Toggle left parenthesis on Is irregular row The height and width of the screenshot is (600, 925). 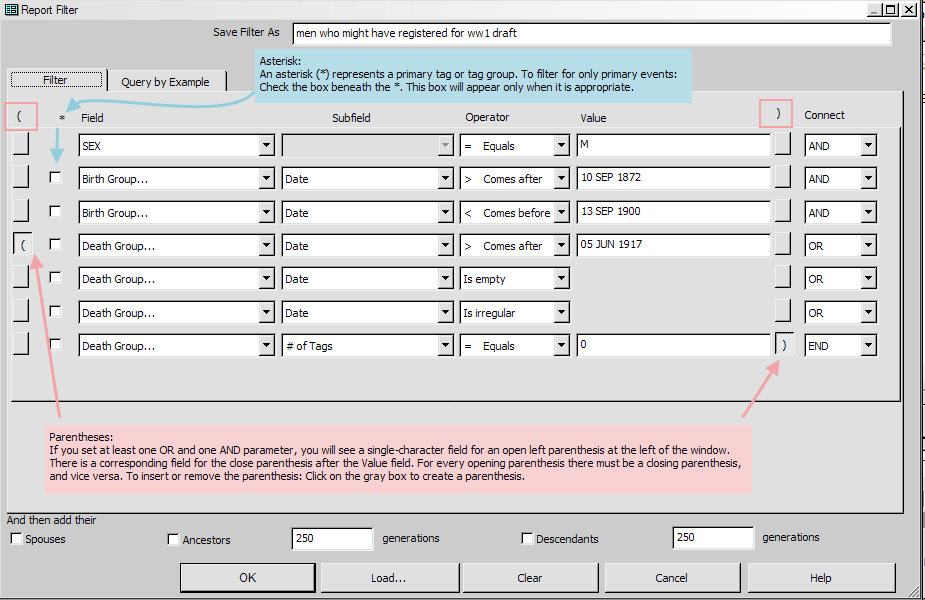point(21,310)
